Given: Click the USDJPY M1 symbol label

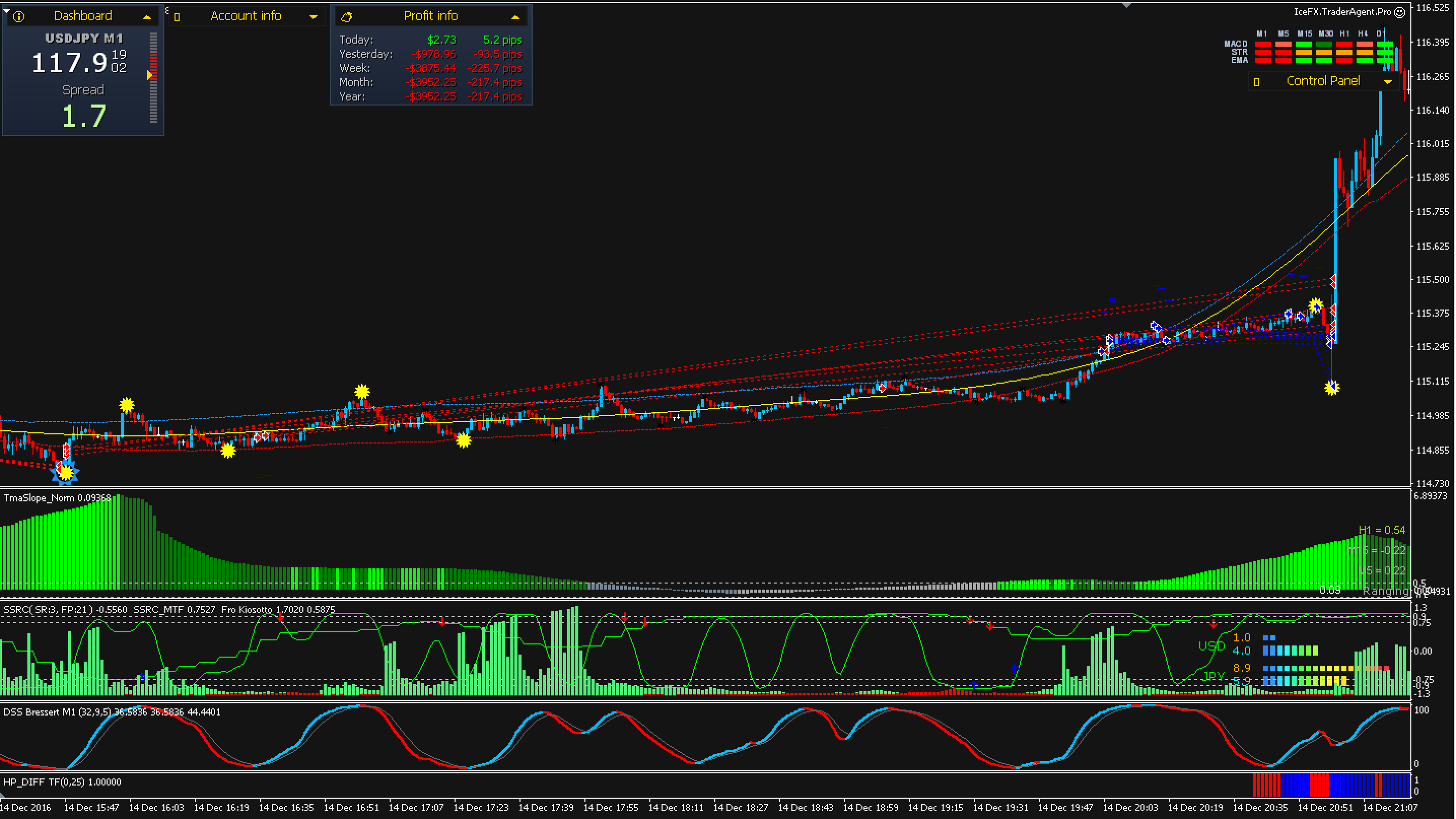Looking at the screenshot, I should point(84,39).
